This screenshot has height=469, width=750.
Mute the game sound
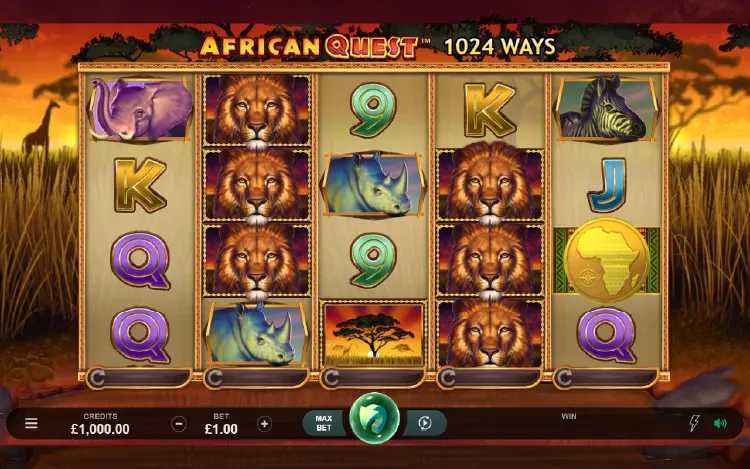tap(720, 423)
